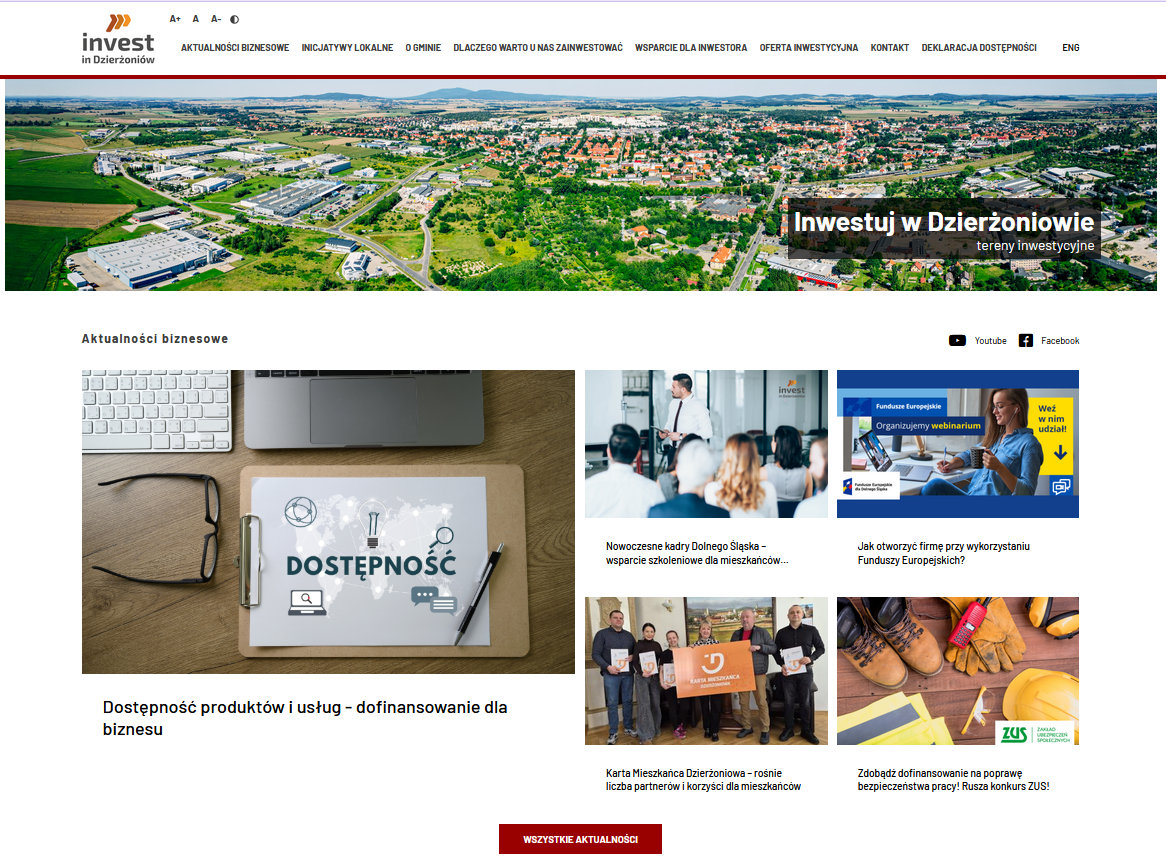Expand the O gminie menu

[x=423, y=48]
